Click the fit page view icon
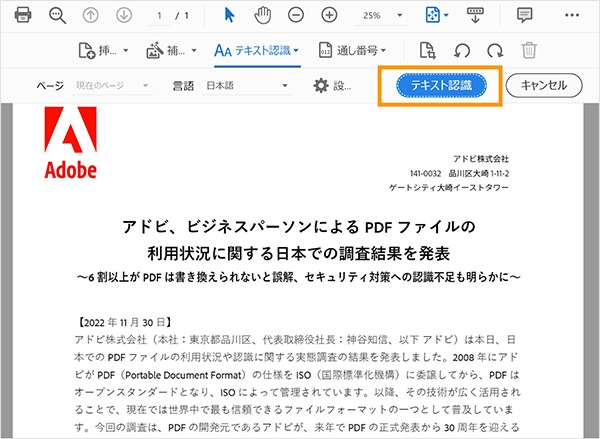Viewport: 600px width, 439px height. (433, 15)
